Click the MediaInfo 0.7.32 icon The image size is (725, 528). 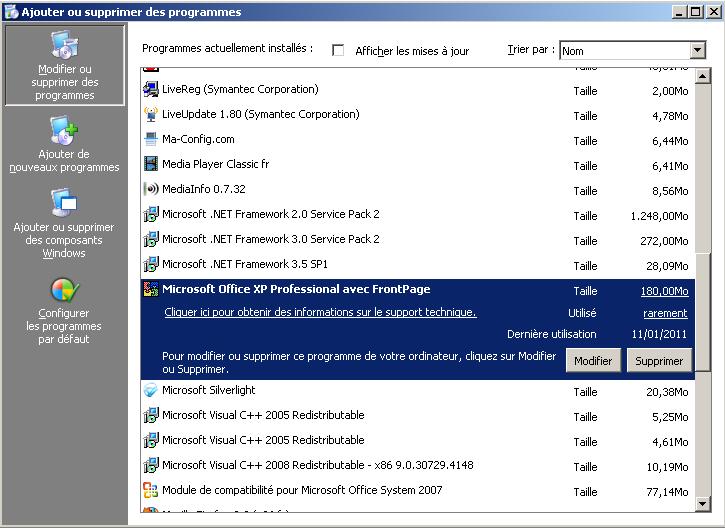point(151,189)
